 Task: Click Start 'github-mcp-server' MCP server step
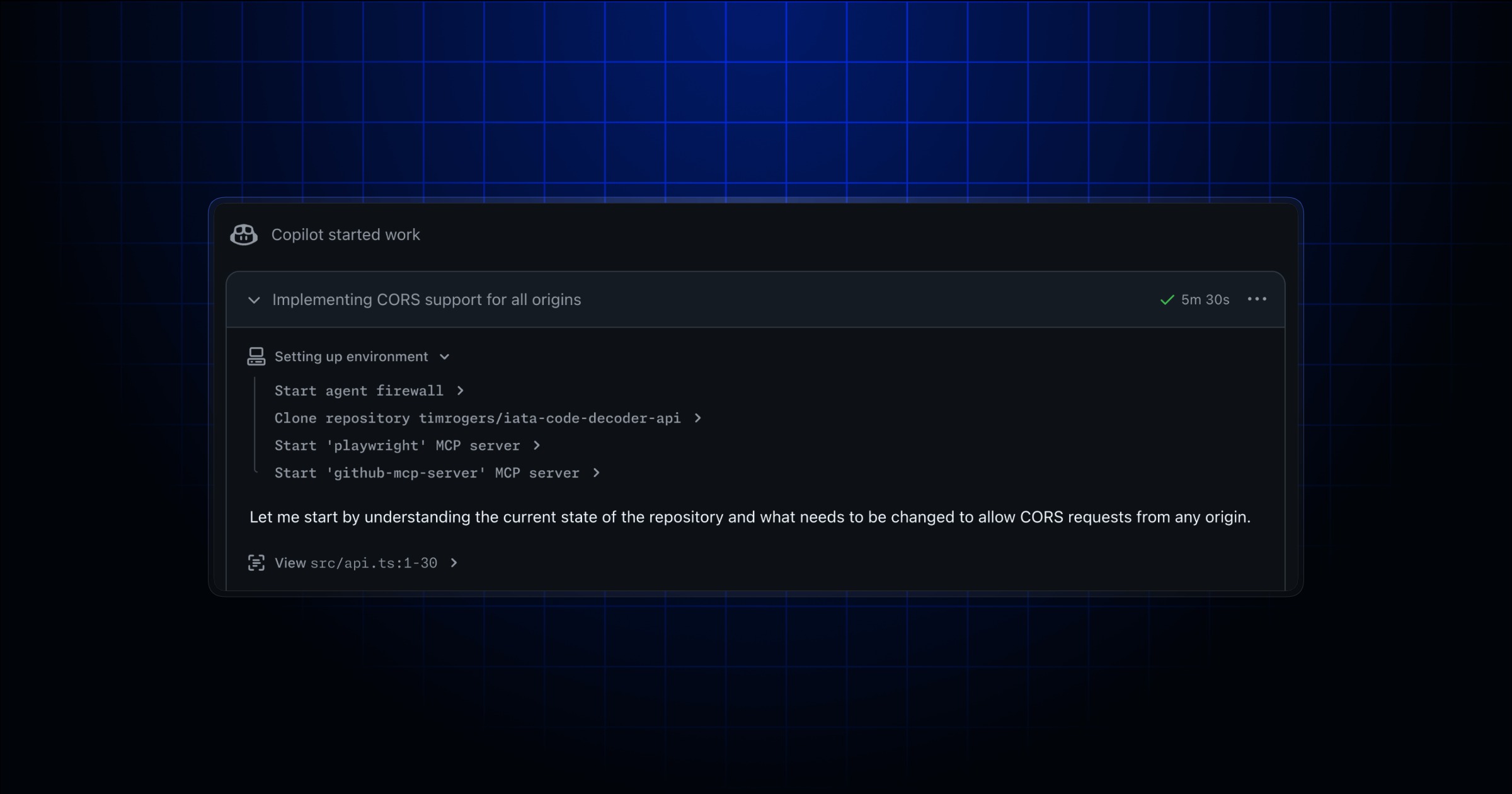pyautogui.click(x=427, y=473)
